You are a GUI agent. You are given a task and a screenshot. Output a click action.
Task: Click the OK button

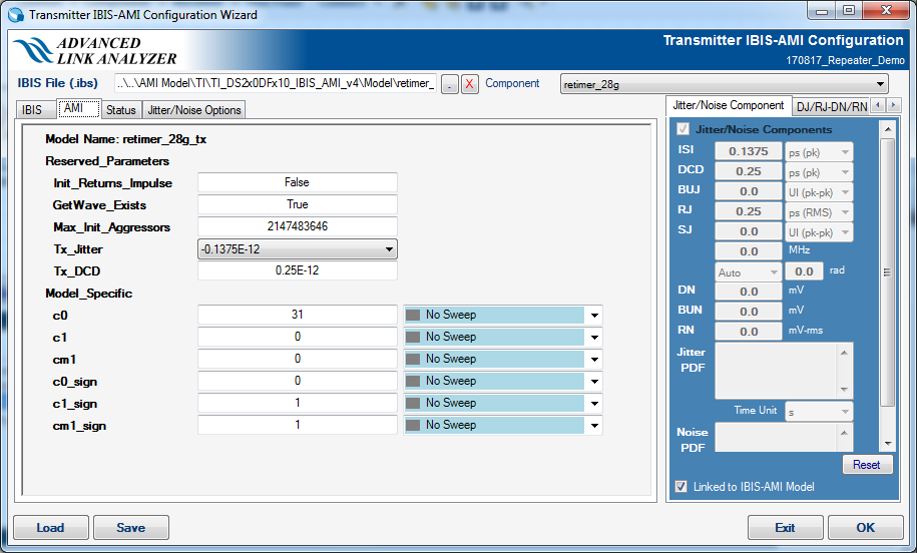(x=866, y=527)
